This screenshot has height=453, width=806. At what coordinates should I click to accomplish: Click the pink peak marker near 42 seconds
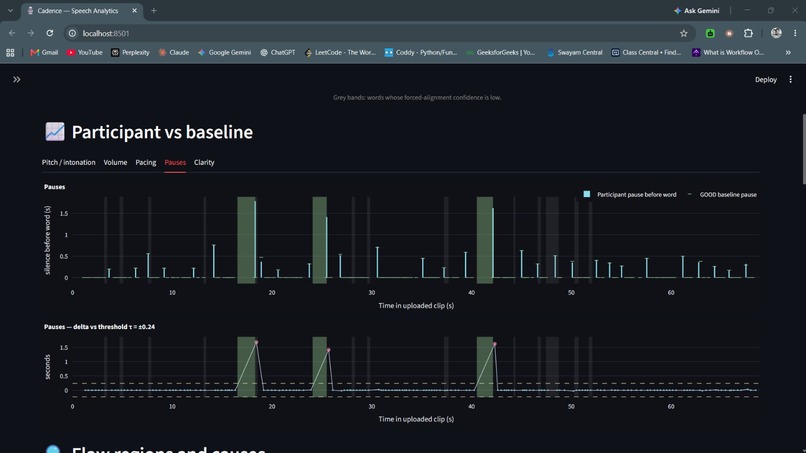pyautogui.click(x=494, y=344)
